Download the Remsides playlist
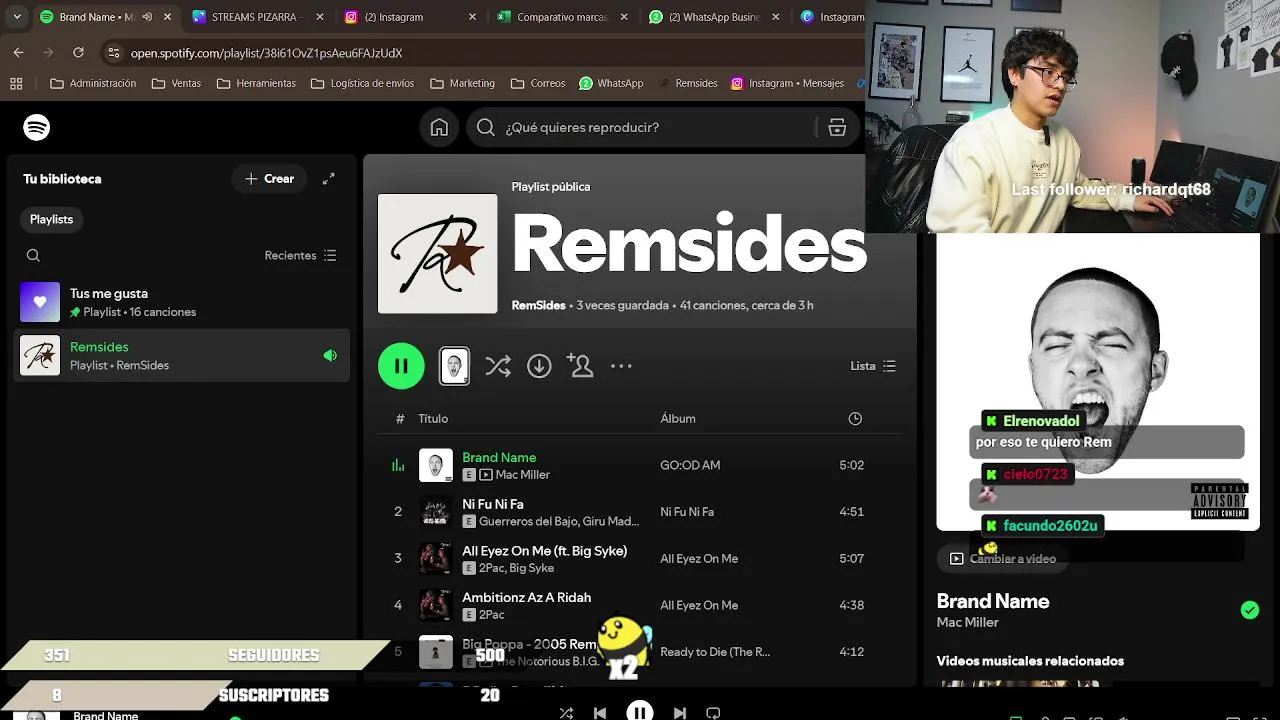Image resolution: width=1280 pixels, height=720 pixels. pos(539,366)
